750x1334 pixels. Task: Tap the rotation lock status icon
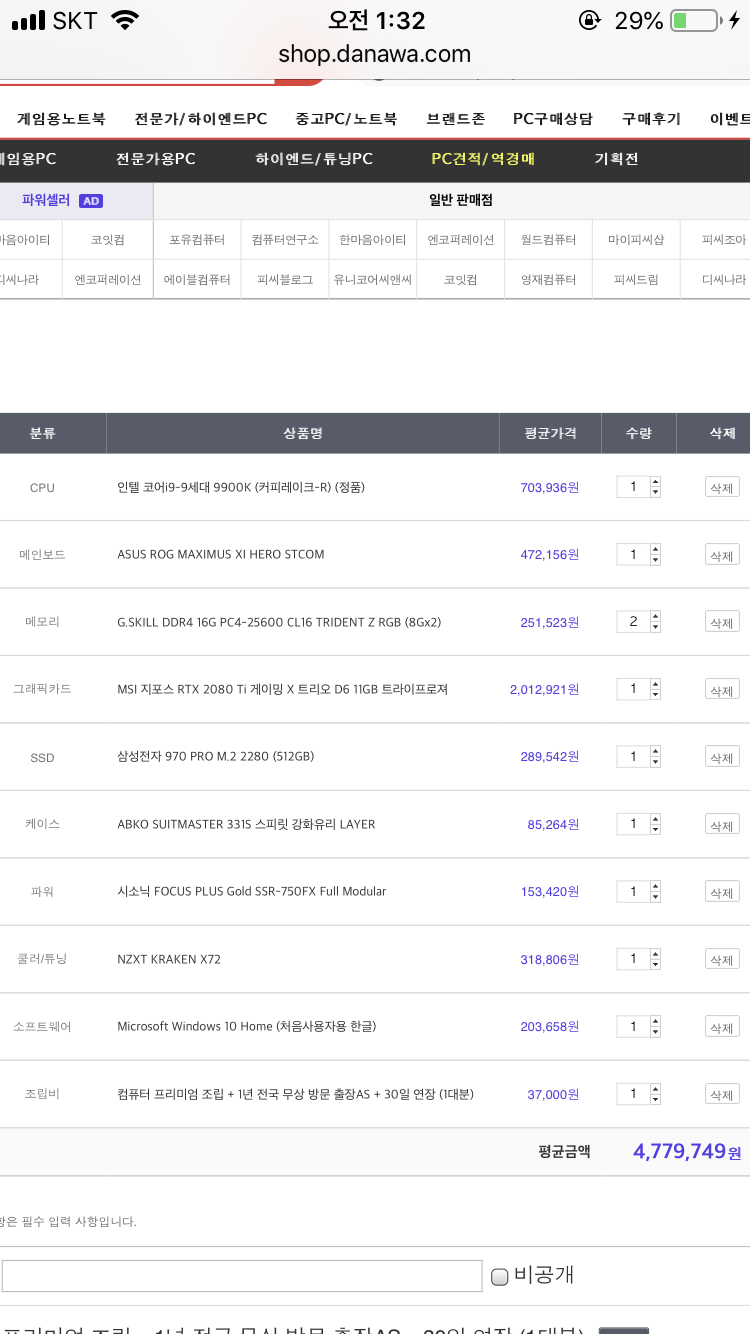coord(590,20)
